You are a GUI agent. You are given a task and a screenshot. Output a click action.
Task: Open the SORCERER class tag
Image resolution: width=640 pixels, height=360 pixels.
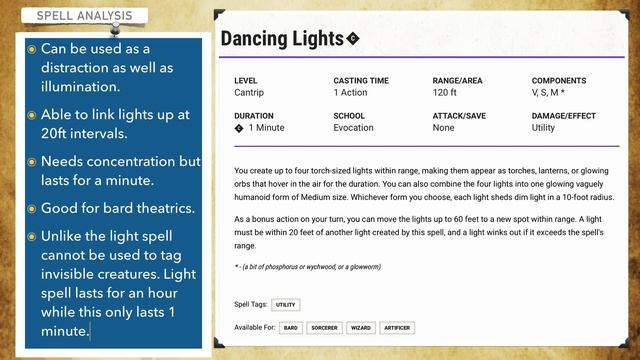coord(324,328)
